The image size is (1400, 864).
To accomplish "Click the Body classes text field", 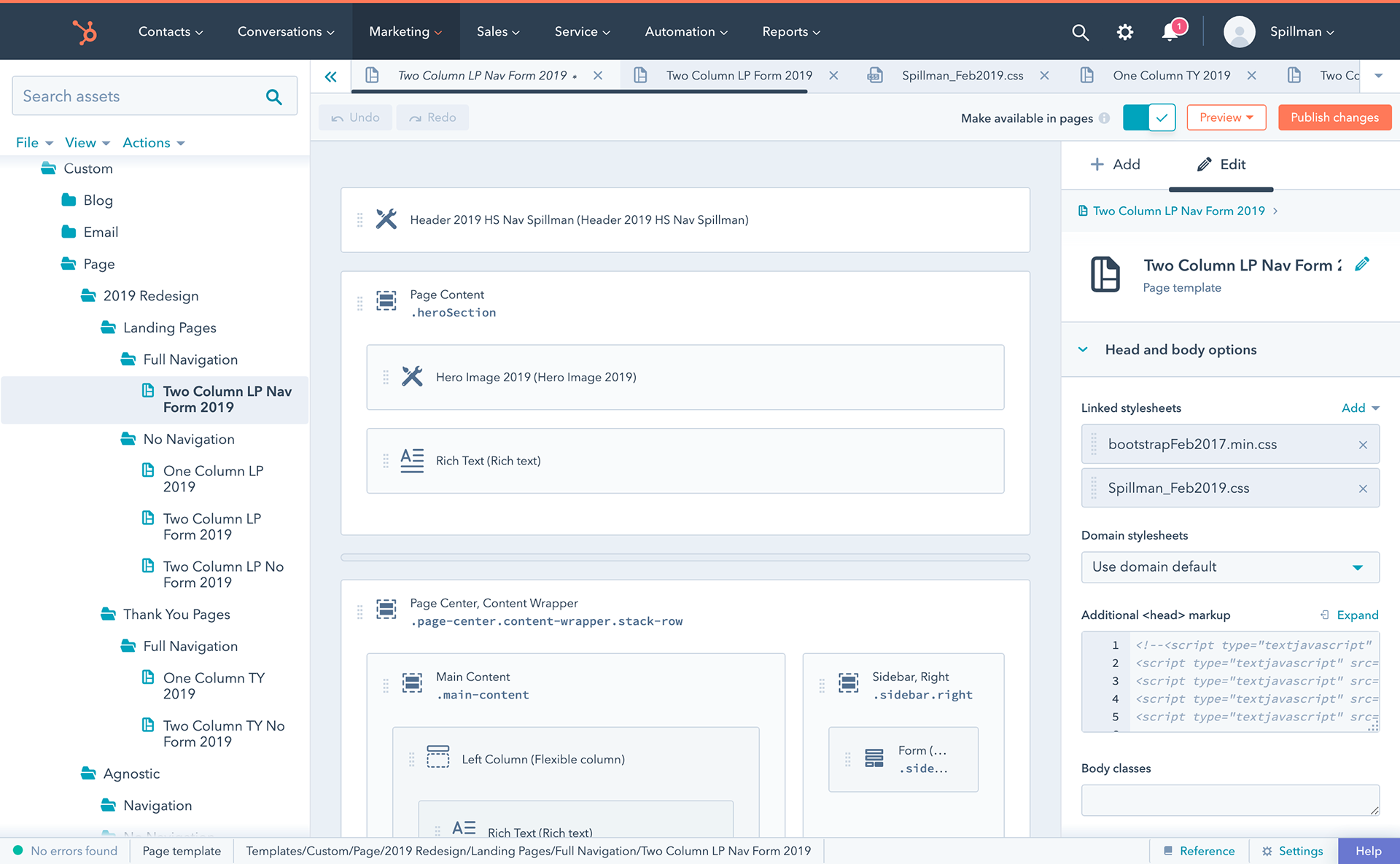I will (1230, 800).
